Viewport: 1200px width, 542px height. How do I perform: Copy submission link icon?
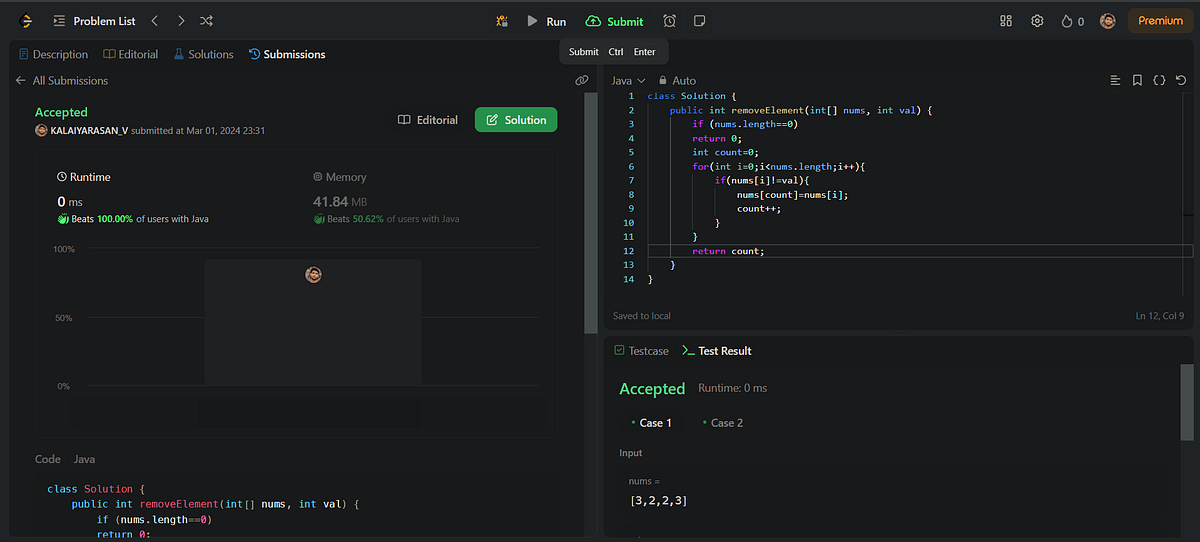point(582,80)
